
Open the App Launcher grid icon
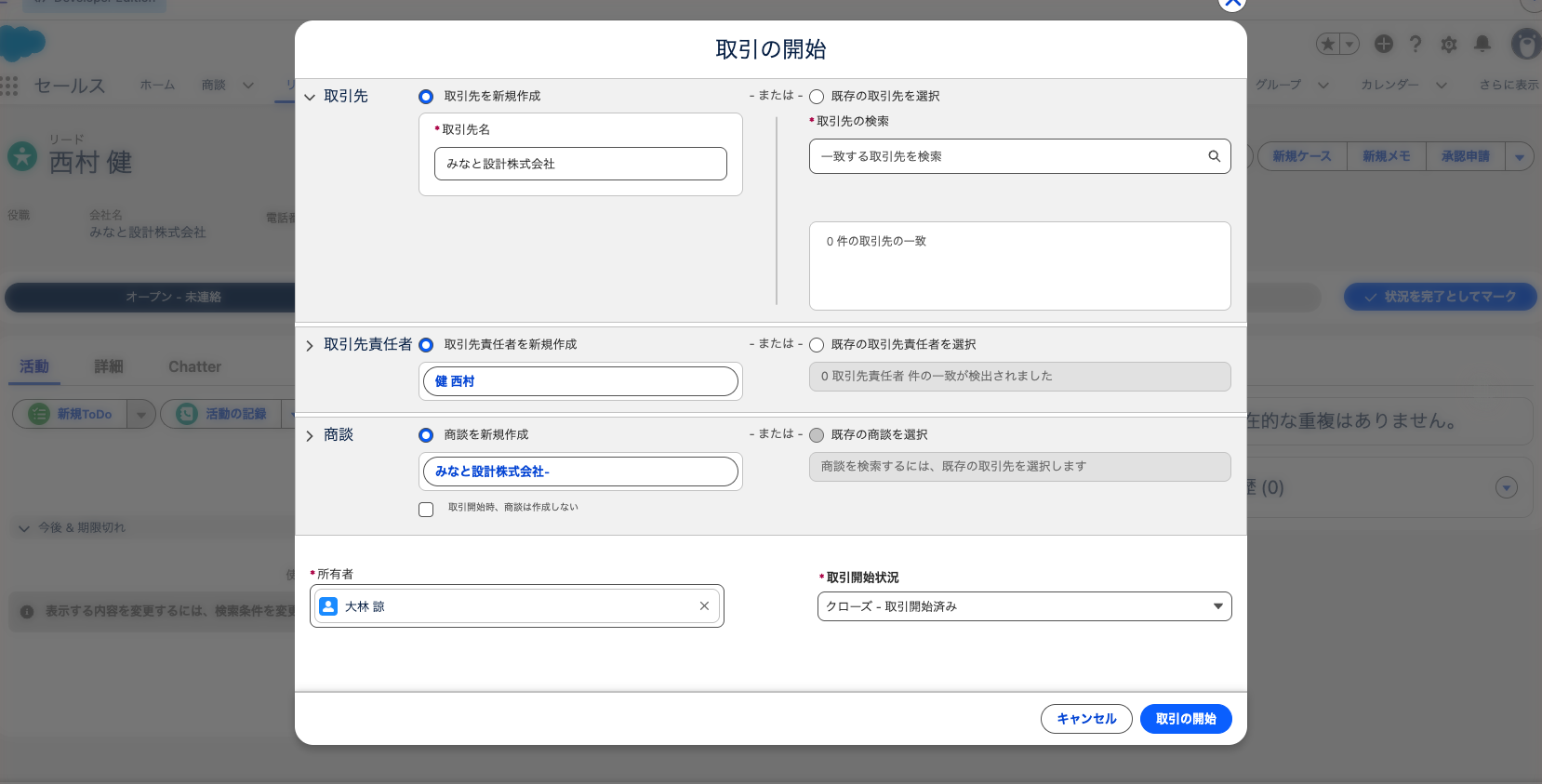(x=9, y=86)
